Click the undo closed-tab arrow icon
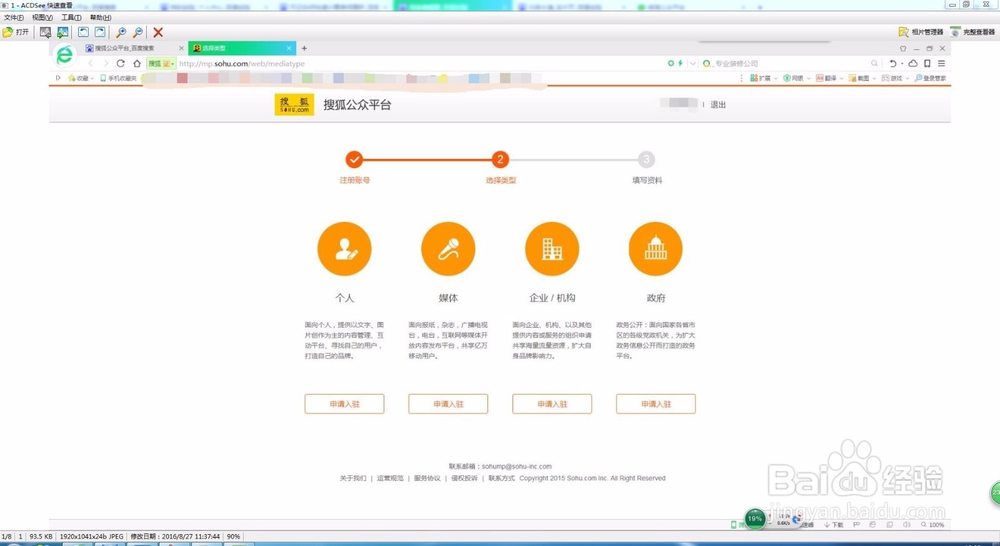The image size is (1000, 546). click(x=893, y=63)
